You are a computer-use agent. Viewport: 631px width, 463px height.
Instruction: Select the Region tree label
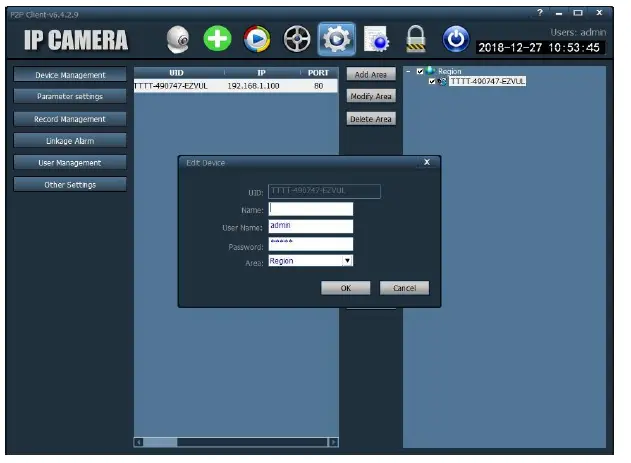point(450,71)
